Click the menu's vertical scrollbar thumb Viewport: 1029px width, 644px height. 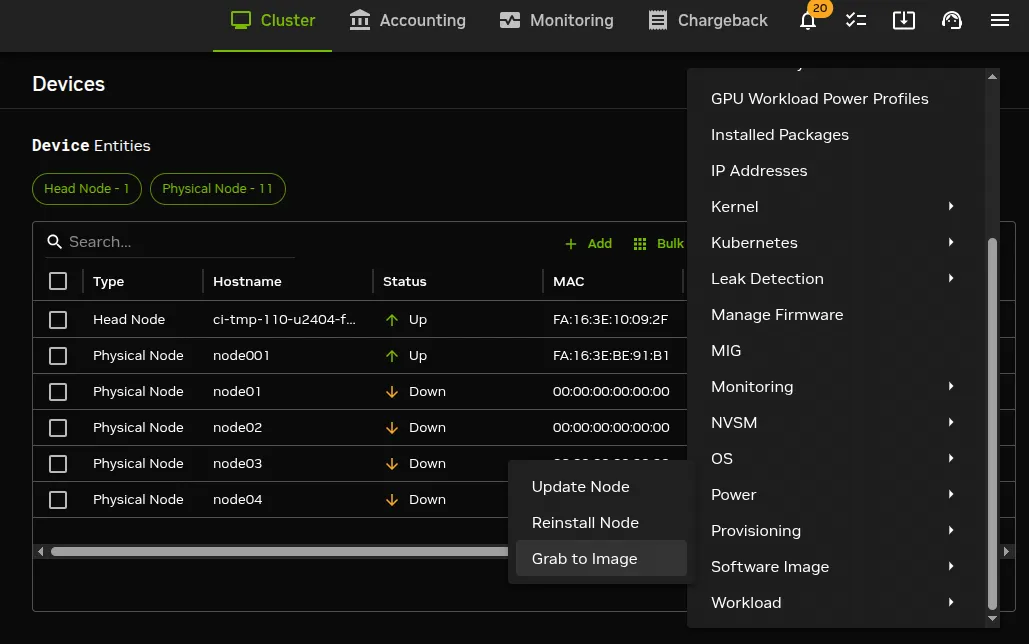click(x=992, y=424)
